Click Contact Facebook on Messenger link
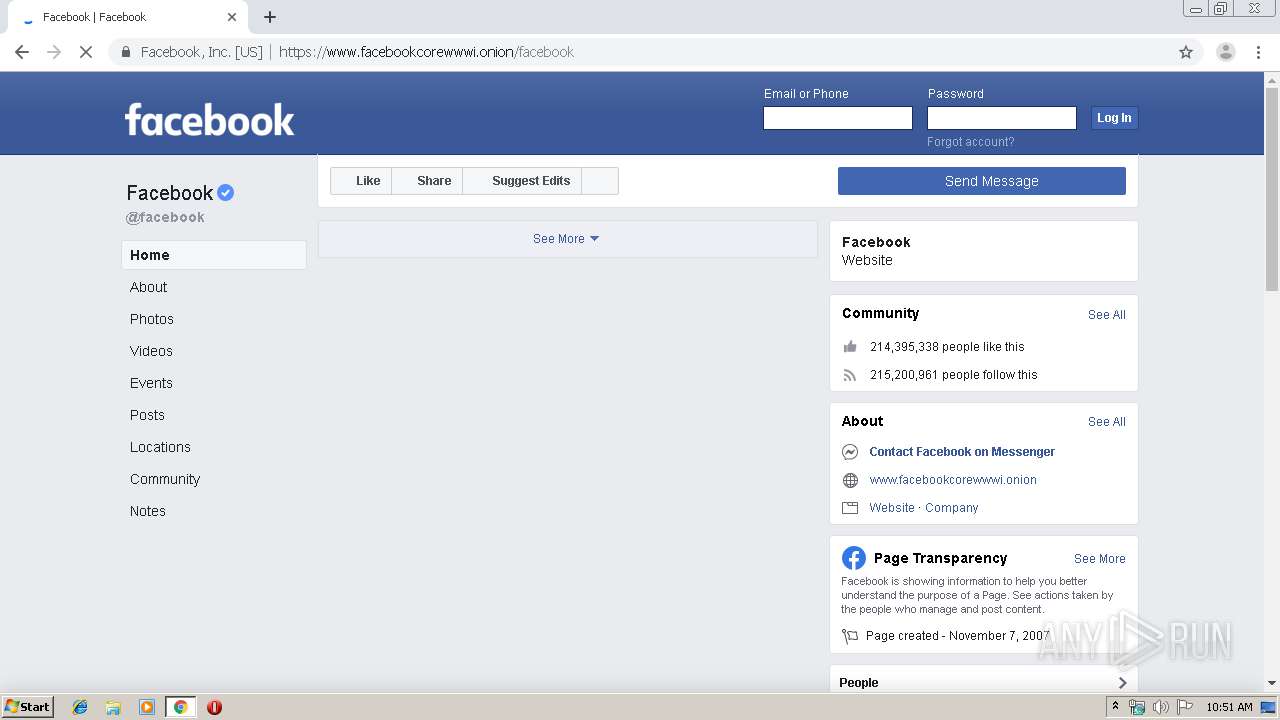Image resolution: width=1280 pixels, height=720 pixels. click(x=962, y=452)
